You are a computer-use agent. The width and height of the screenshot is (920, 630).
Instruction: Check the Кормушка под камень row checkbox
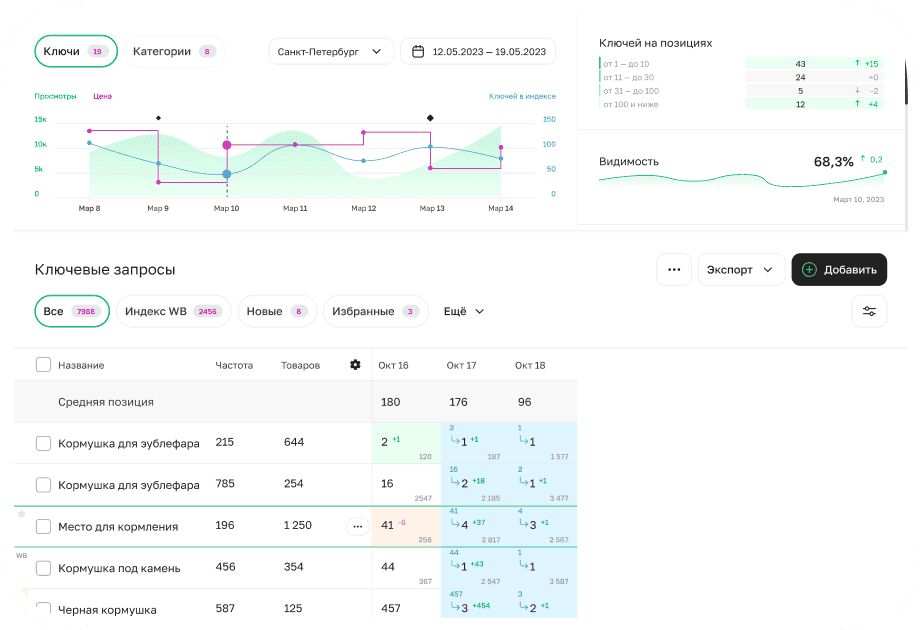point(43,568)
